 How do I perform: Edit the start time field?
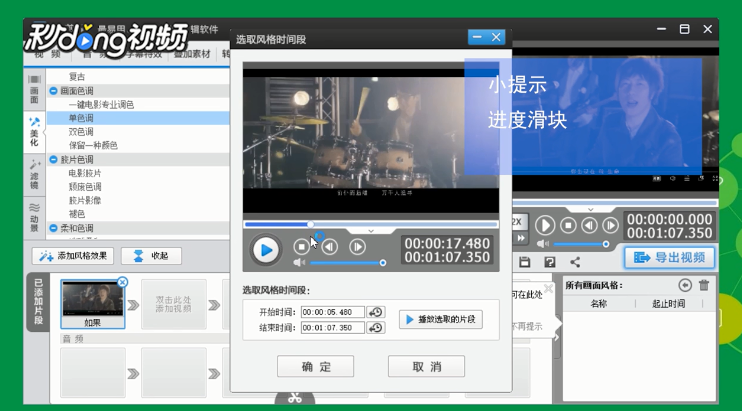[x=333, y=312]
